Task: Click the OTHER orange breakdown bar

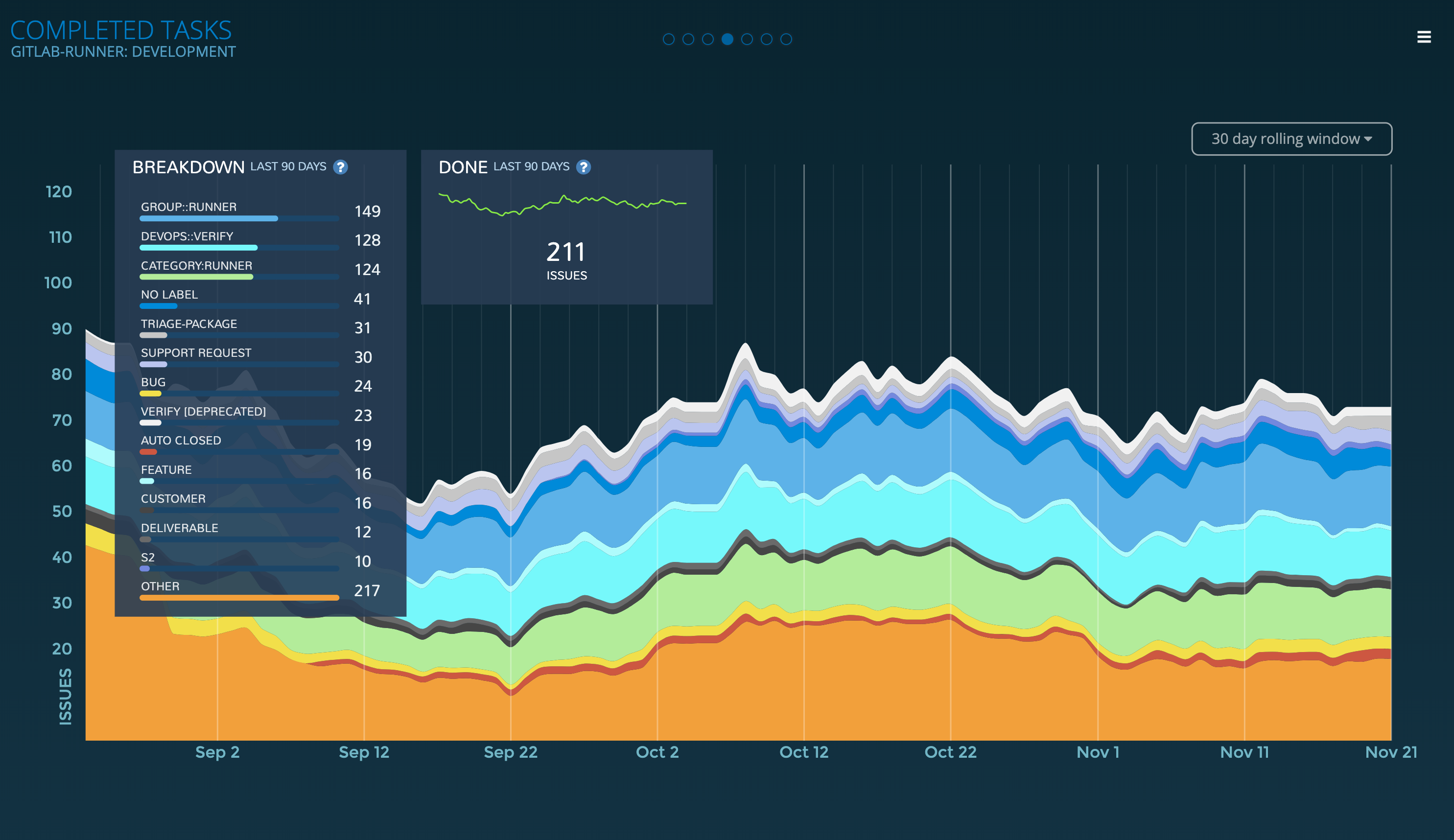Action: [x=239, y=598]
